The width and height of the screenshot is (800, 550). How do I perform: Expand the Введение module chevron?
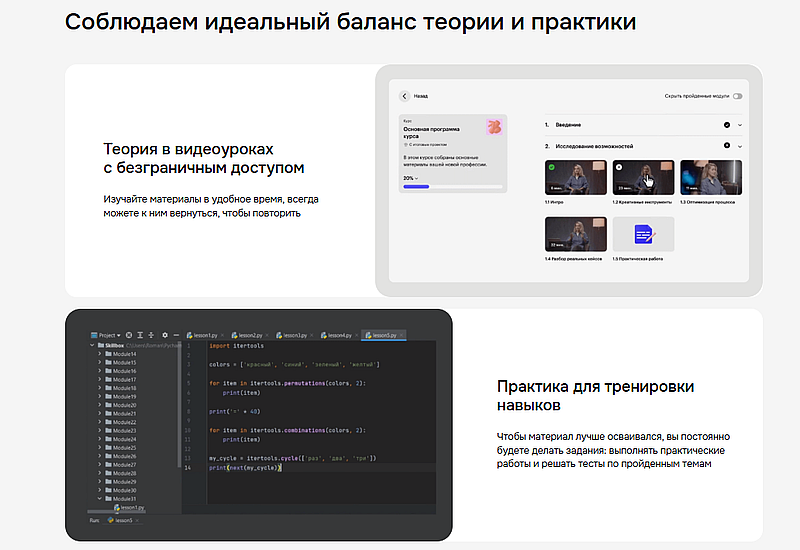pyautogui.click(x=740, y=125)
